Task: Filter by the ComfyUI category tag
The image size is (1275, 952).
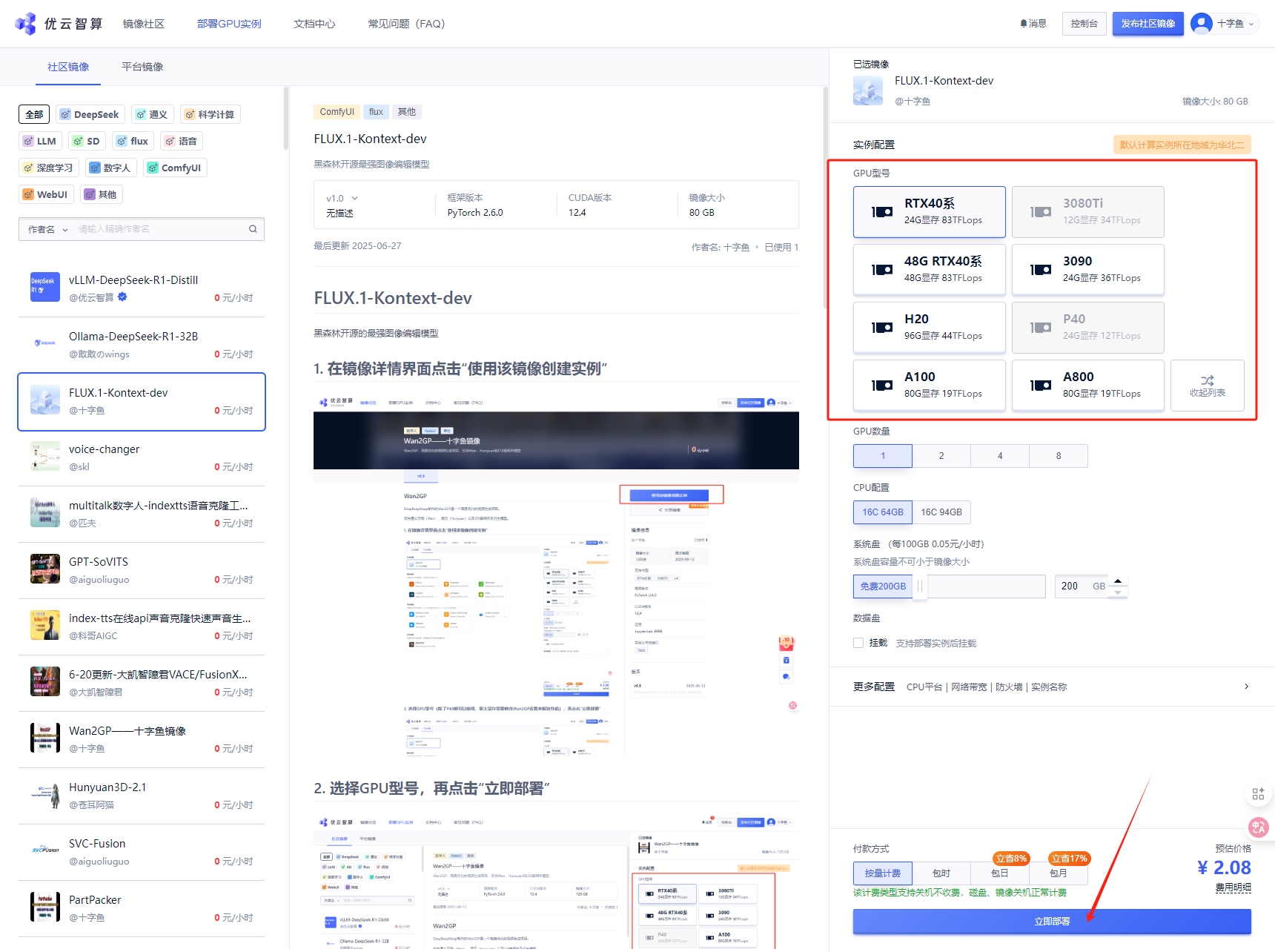Action: tap(175, 168)
